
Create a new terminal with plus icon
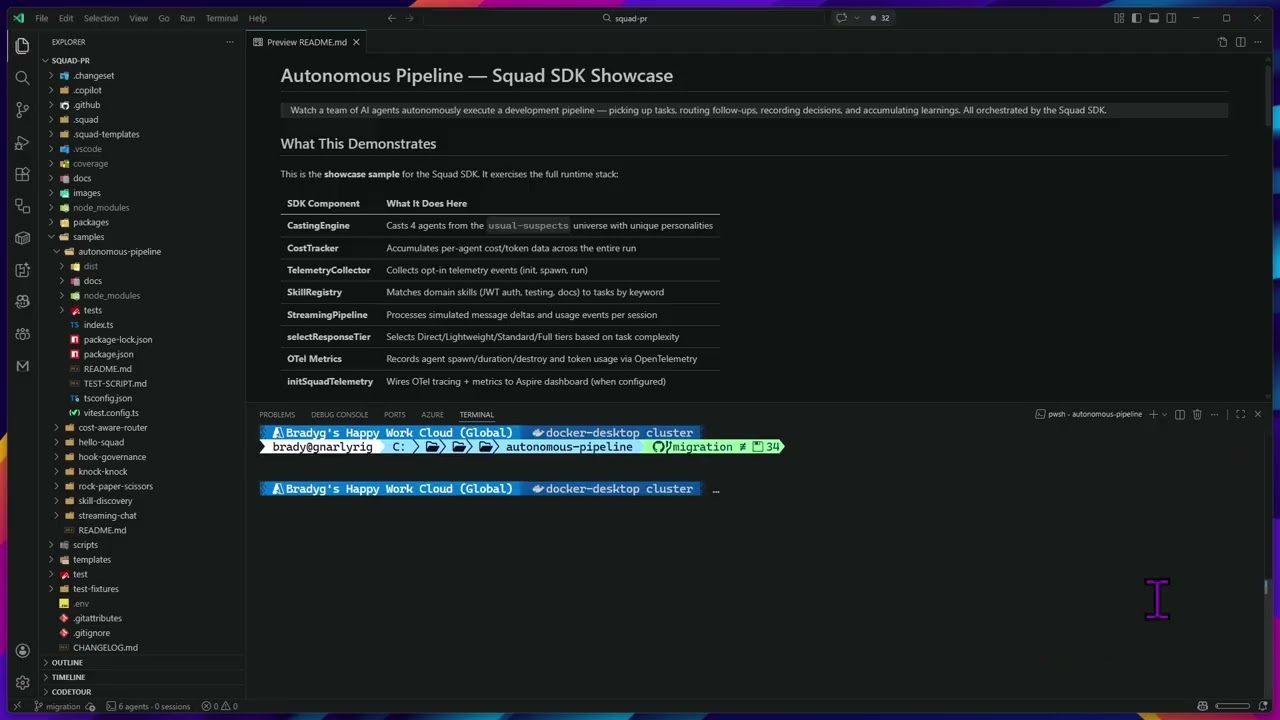click(x=1153, y=414)
